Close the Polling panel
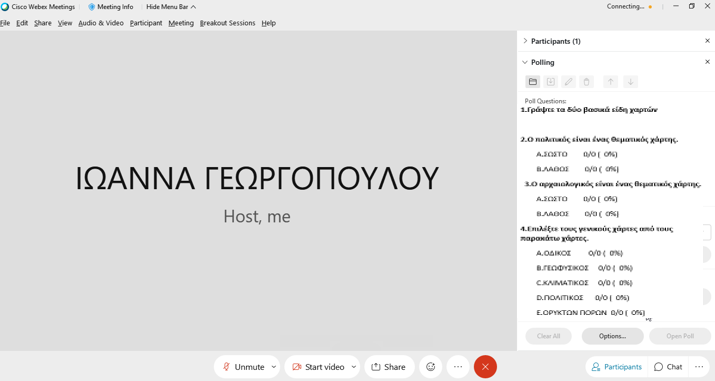Screen dimensions: 715x381 click(x=707, y=62)
